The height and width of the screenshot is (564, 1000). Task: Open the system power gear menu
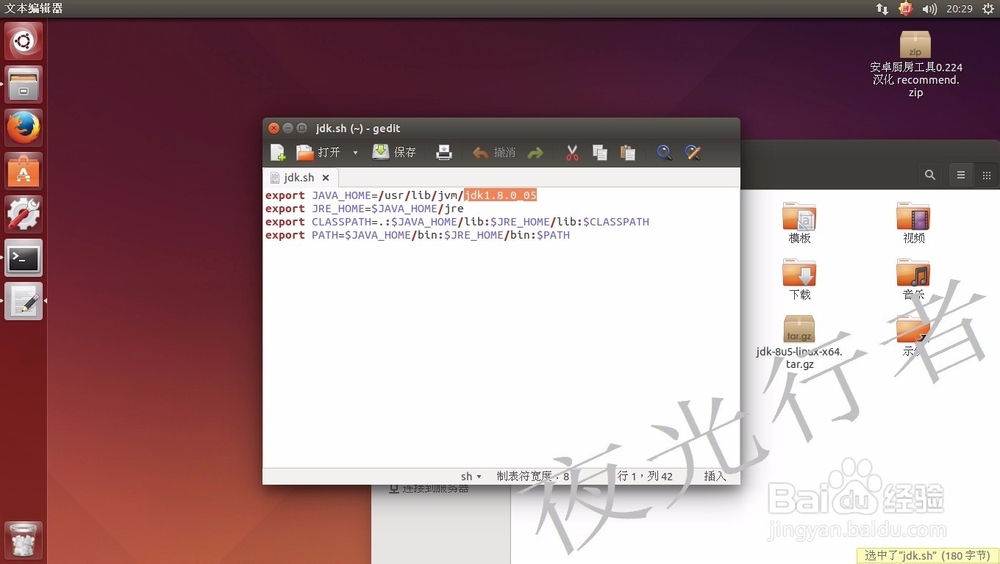tap(987, 9)
